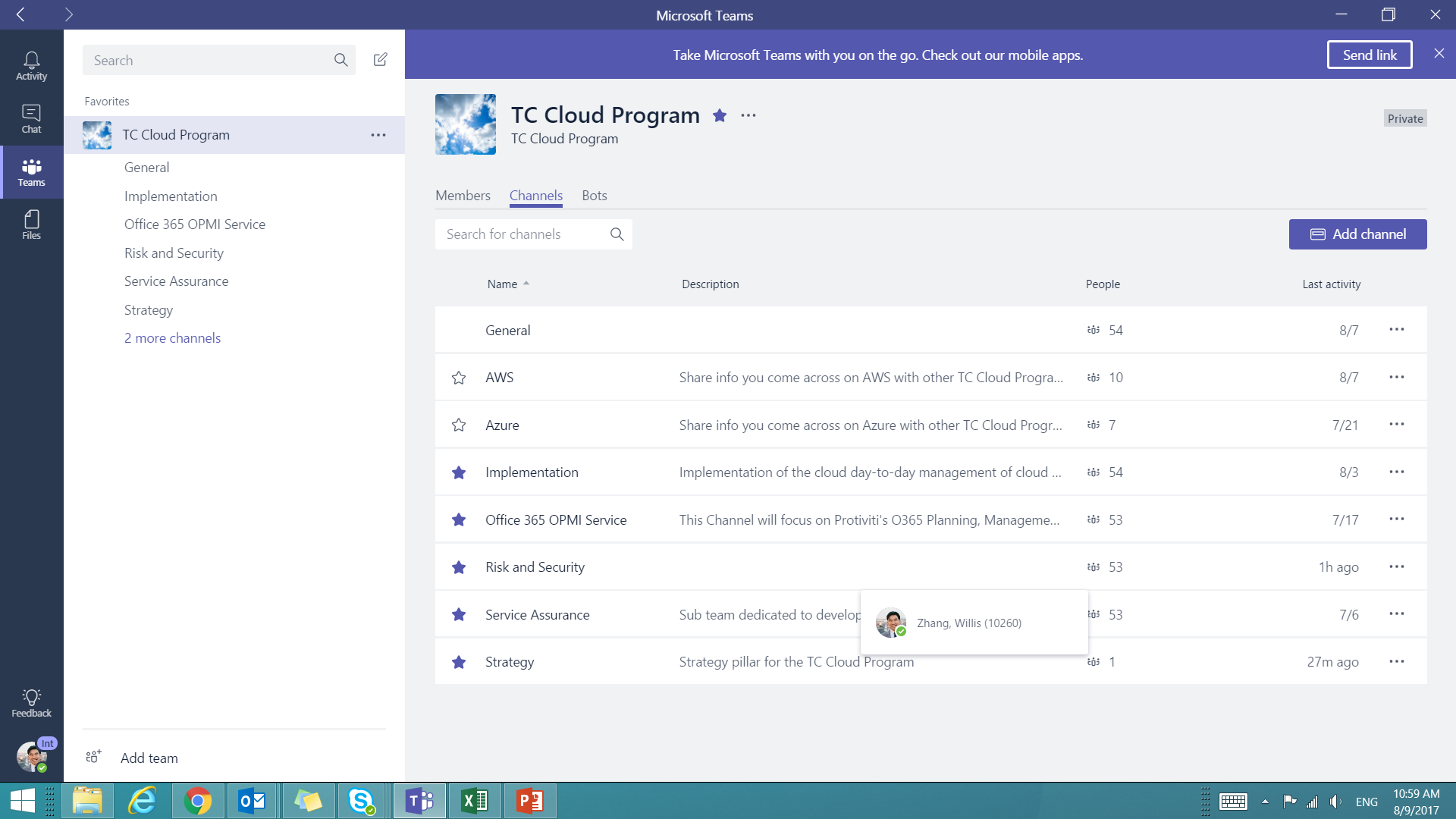
Task: Unfavorite the TC Cloud Program team star
Action: [x=720, y=115]
